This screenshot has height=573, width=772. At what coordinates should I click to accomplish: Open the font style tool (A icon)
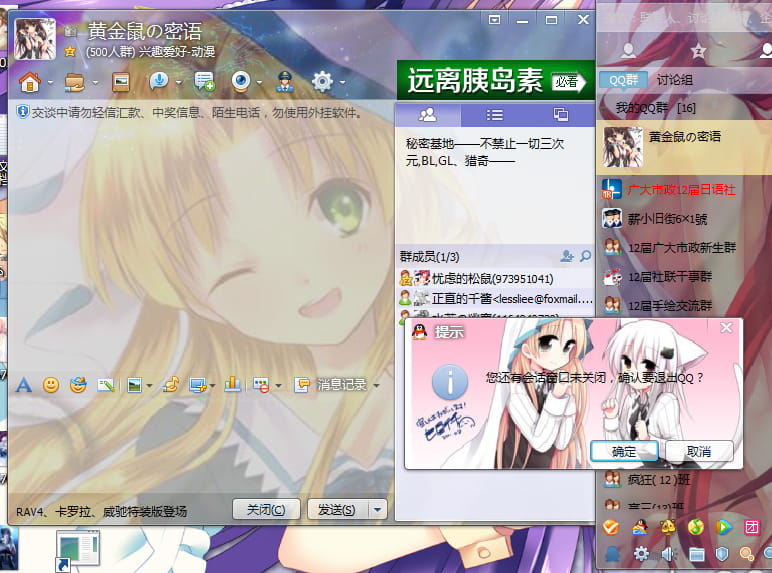pos(24,384)
